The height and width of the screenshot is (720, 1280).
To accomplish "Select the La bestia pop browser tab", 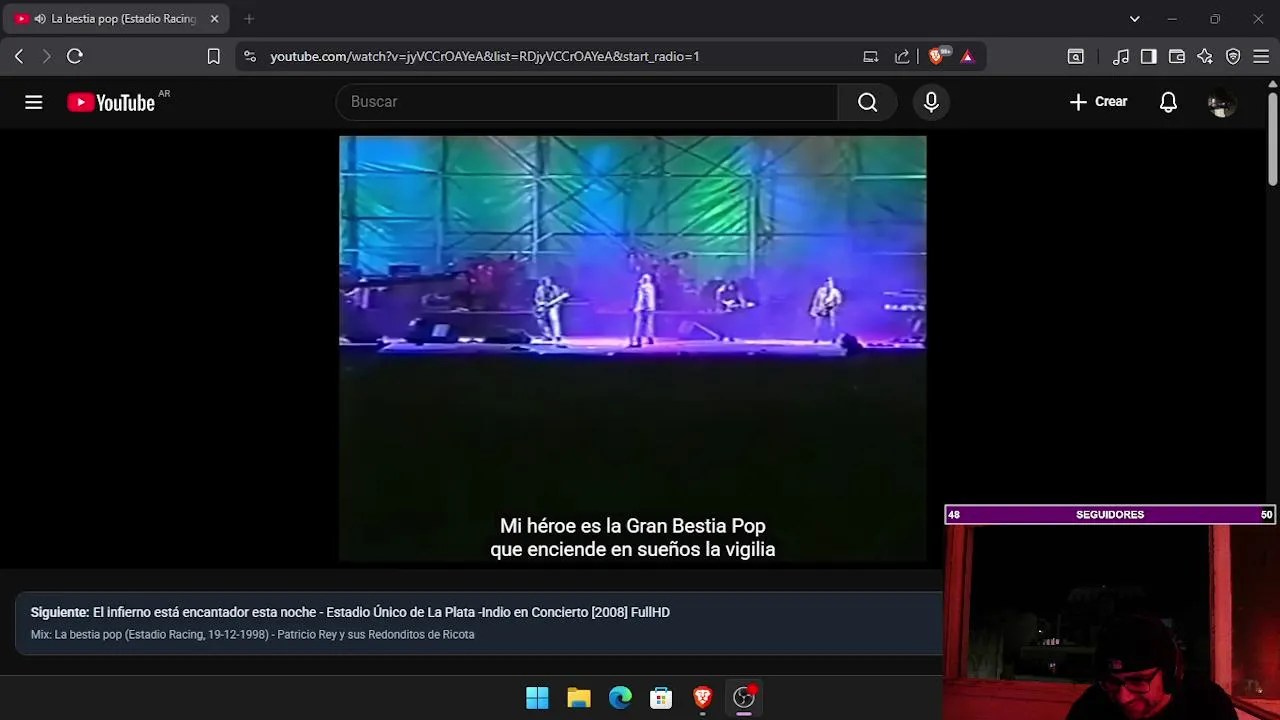I will (x=118, y=19).
